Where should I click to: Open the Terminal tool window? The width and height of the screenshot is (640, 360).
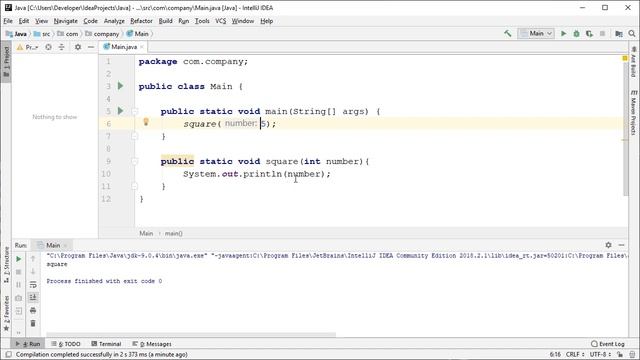pos(106,344)
